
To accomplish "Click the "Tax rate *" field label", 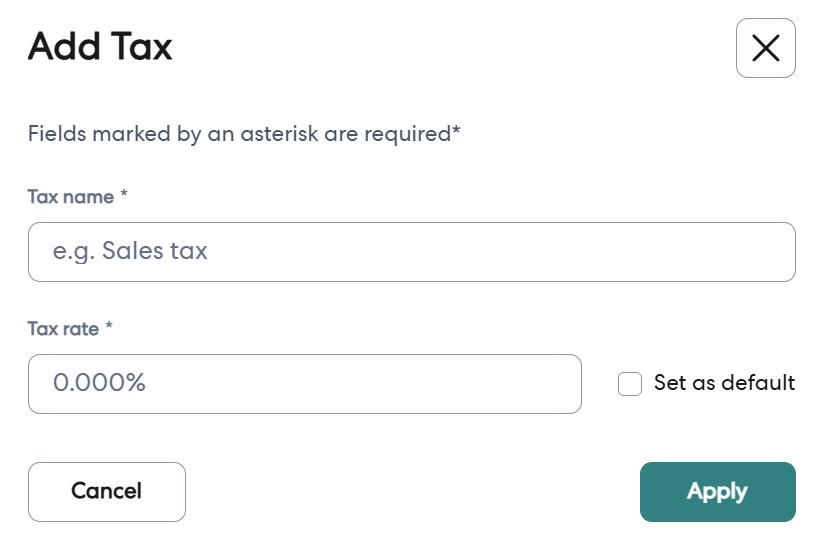I will tap(70, 329).
